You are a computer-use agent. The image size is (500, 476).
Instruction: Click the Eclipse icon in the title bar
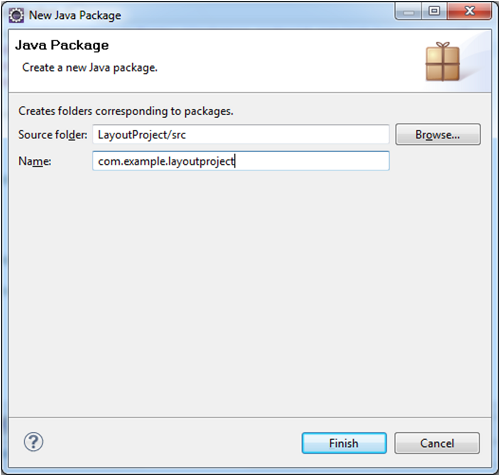[16, 15]
